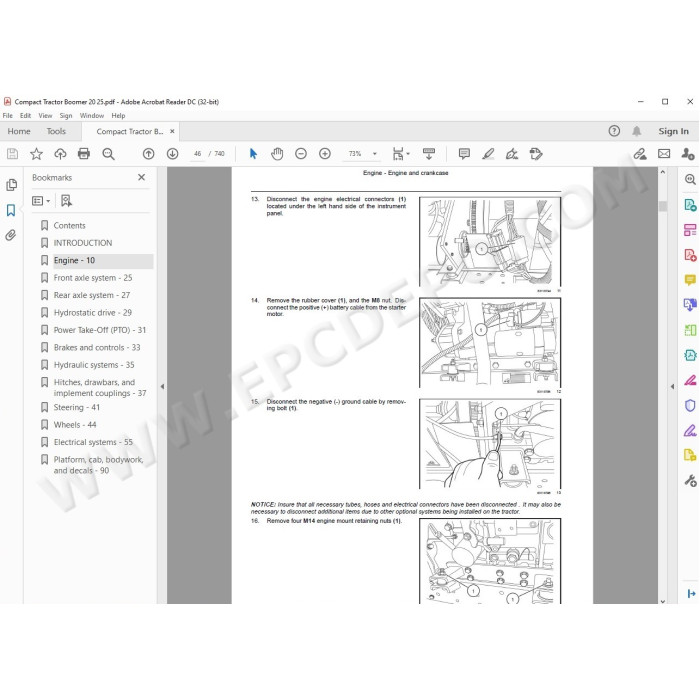700x700 pixels.
Task: Open the Comment tool in right pane
Action: (x=690, y=280)
